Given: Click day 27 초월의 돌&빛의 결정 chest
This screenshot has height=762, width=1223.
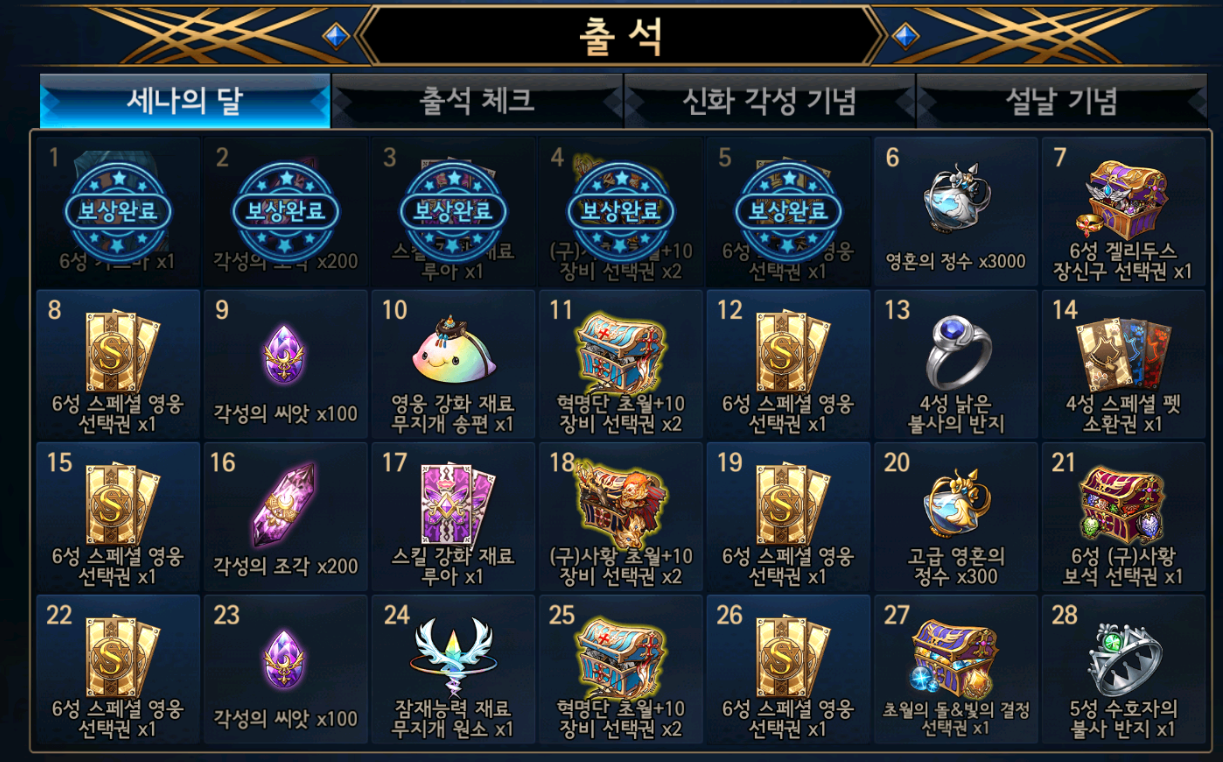Looking at the screenshot, I should (x=955, y=670).
